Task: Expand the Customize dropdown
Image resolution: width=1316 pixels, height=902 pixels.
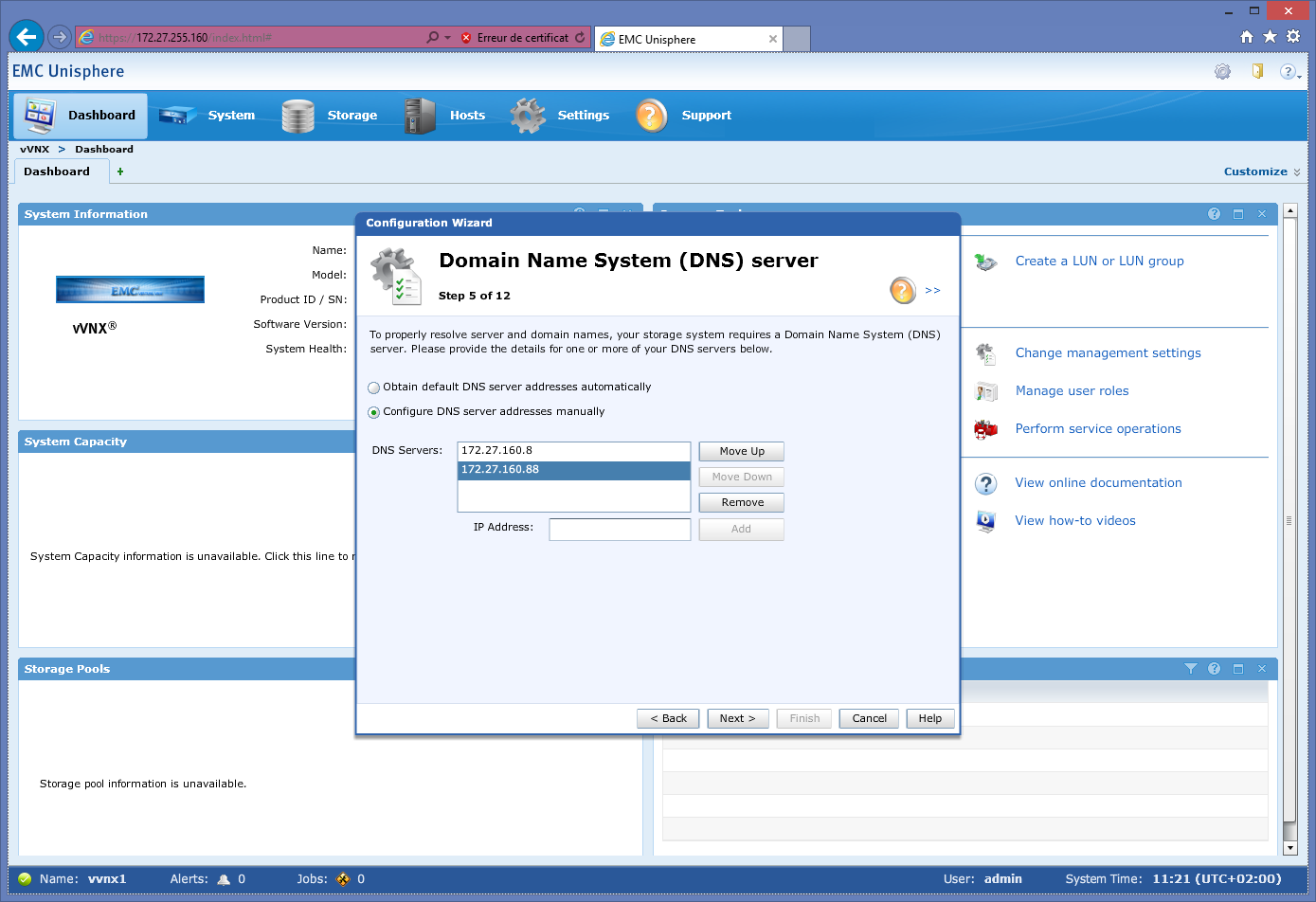Action: pyautogui.click(x=1261, y=171)
